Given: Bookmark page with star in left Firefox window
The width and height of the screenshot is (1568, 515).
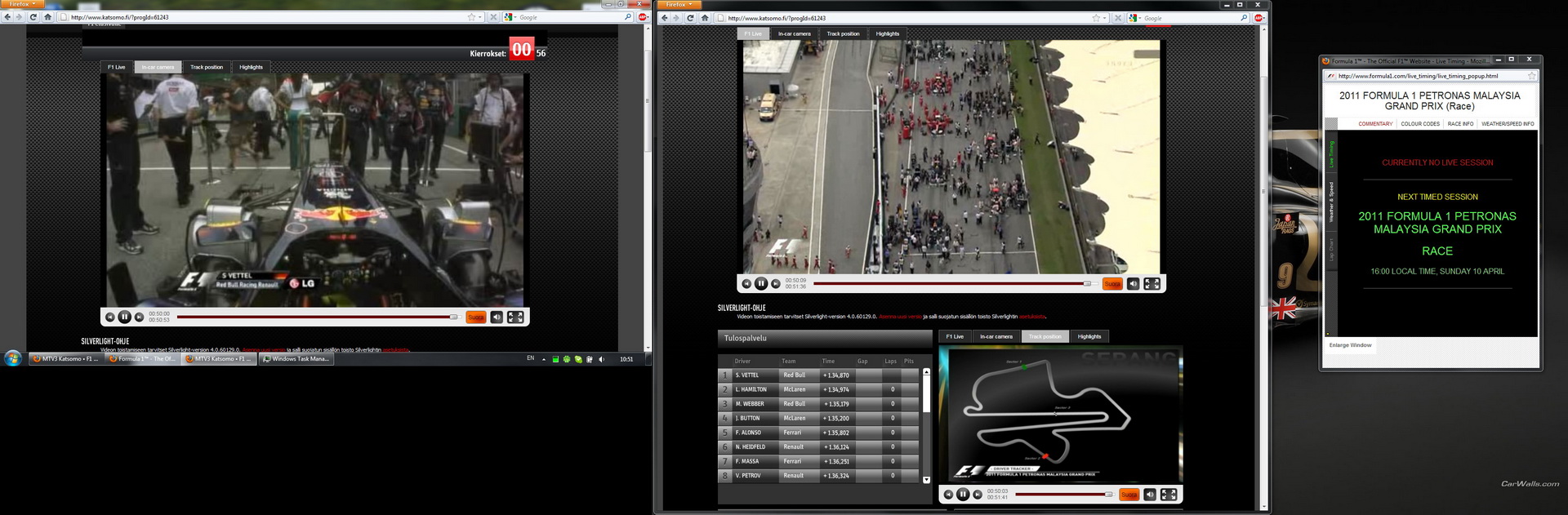Looking at the screenshot, I should [471, 16].
